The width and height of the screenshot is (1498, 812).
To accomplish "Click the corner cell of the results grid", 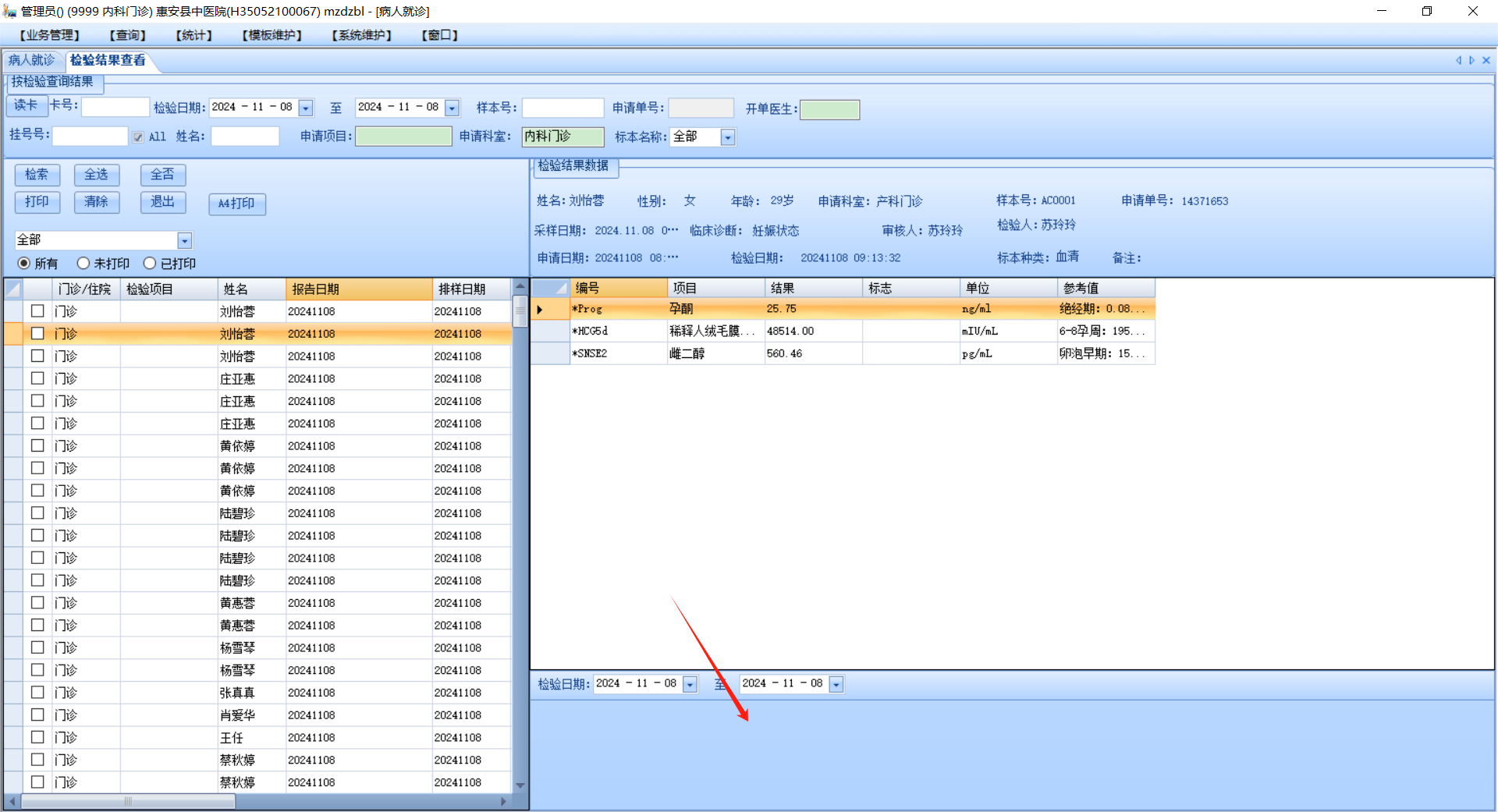I will 550,288.
